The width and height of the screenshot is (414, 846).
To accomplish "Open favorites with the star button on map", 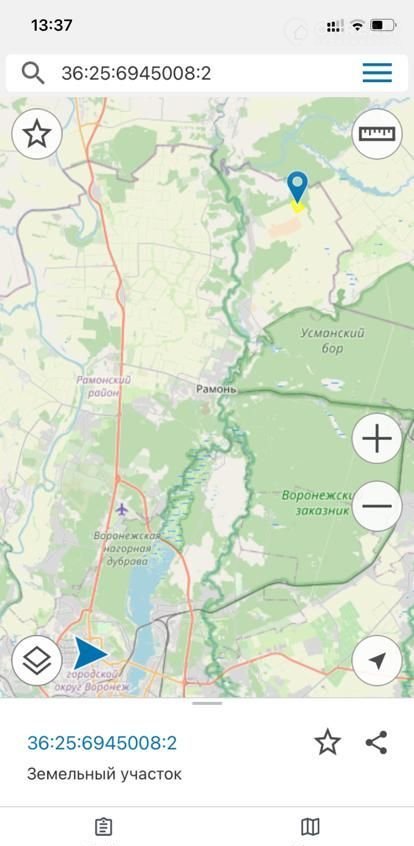I will (x=37, y=134).
